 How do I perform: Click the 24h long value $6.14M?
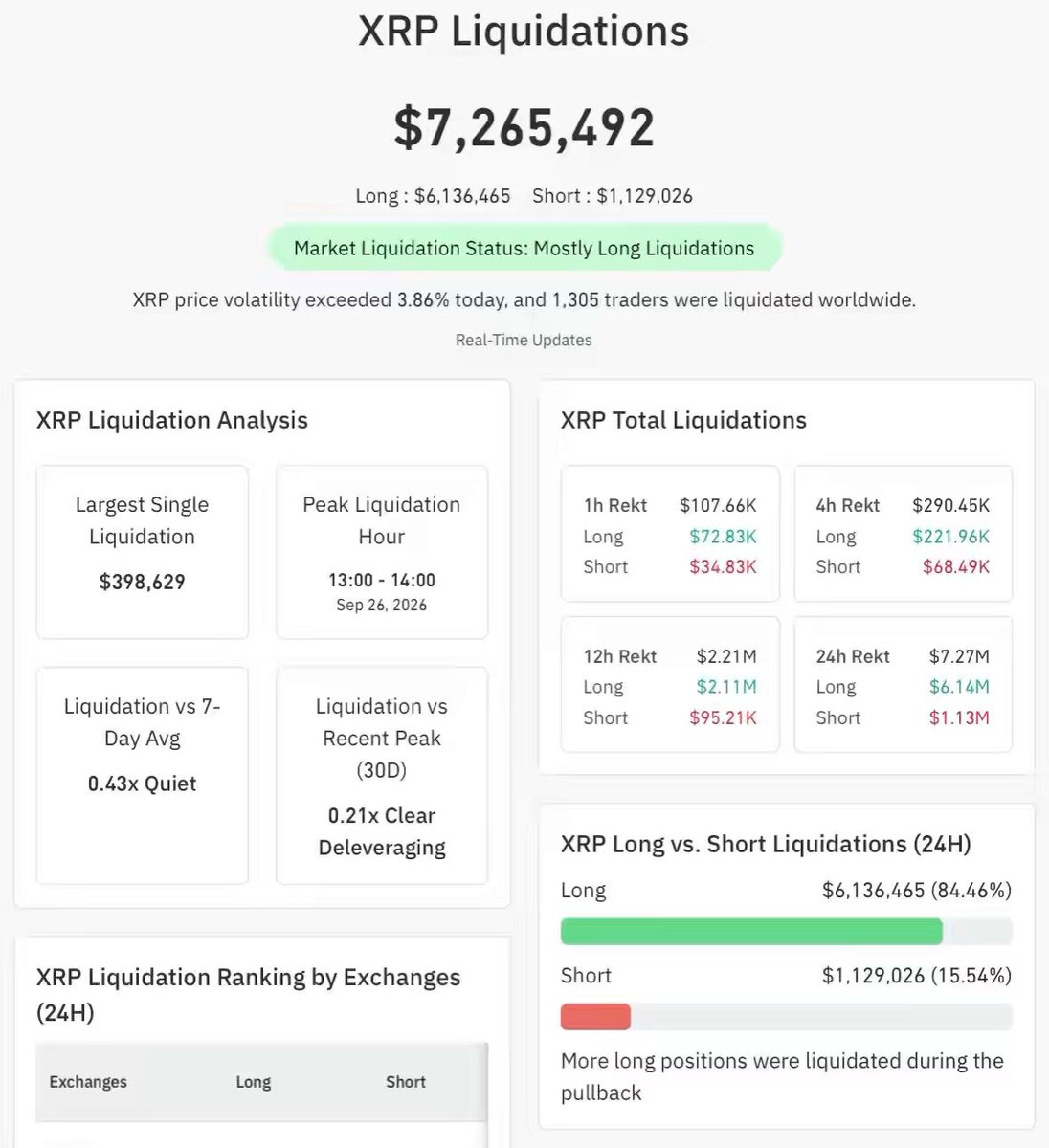coord(959,687)
